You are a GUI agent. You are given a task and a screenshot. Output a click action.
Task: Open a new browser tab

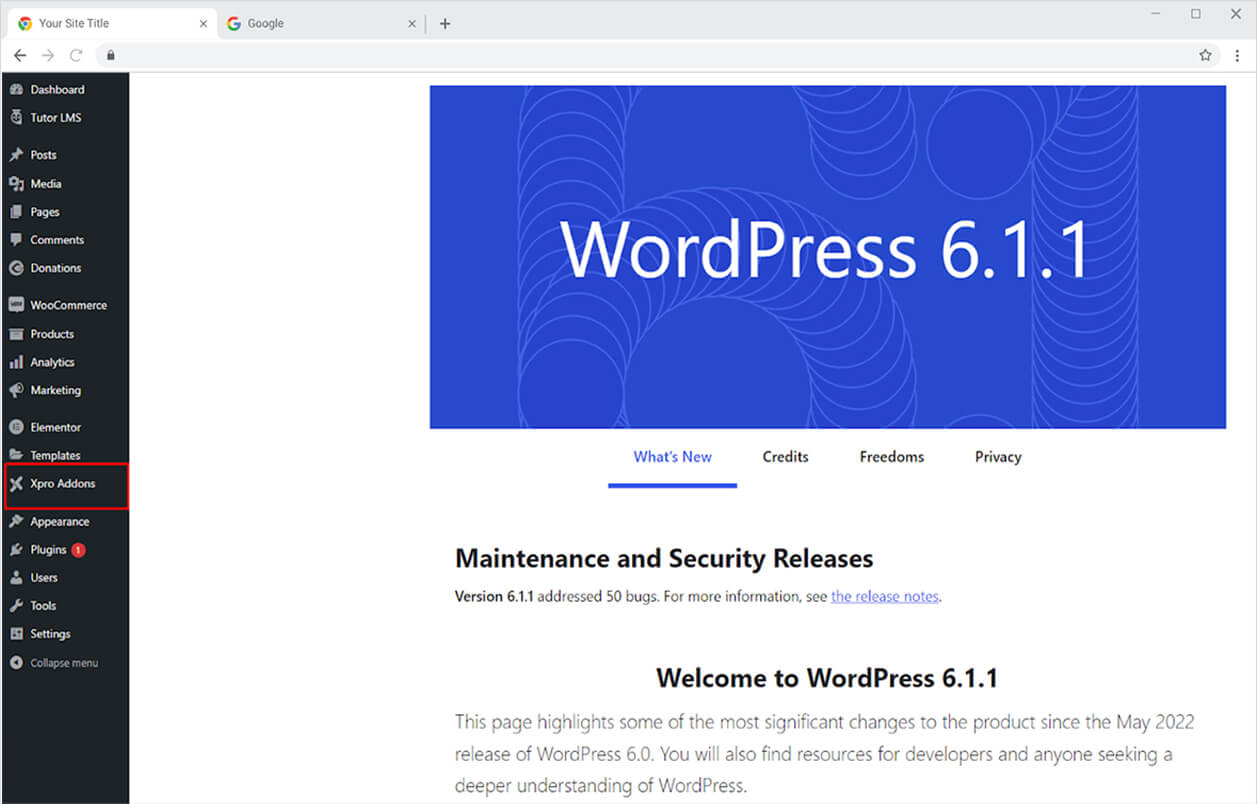(x=445, y=24)
